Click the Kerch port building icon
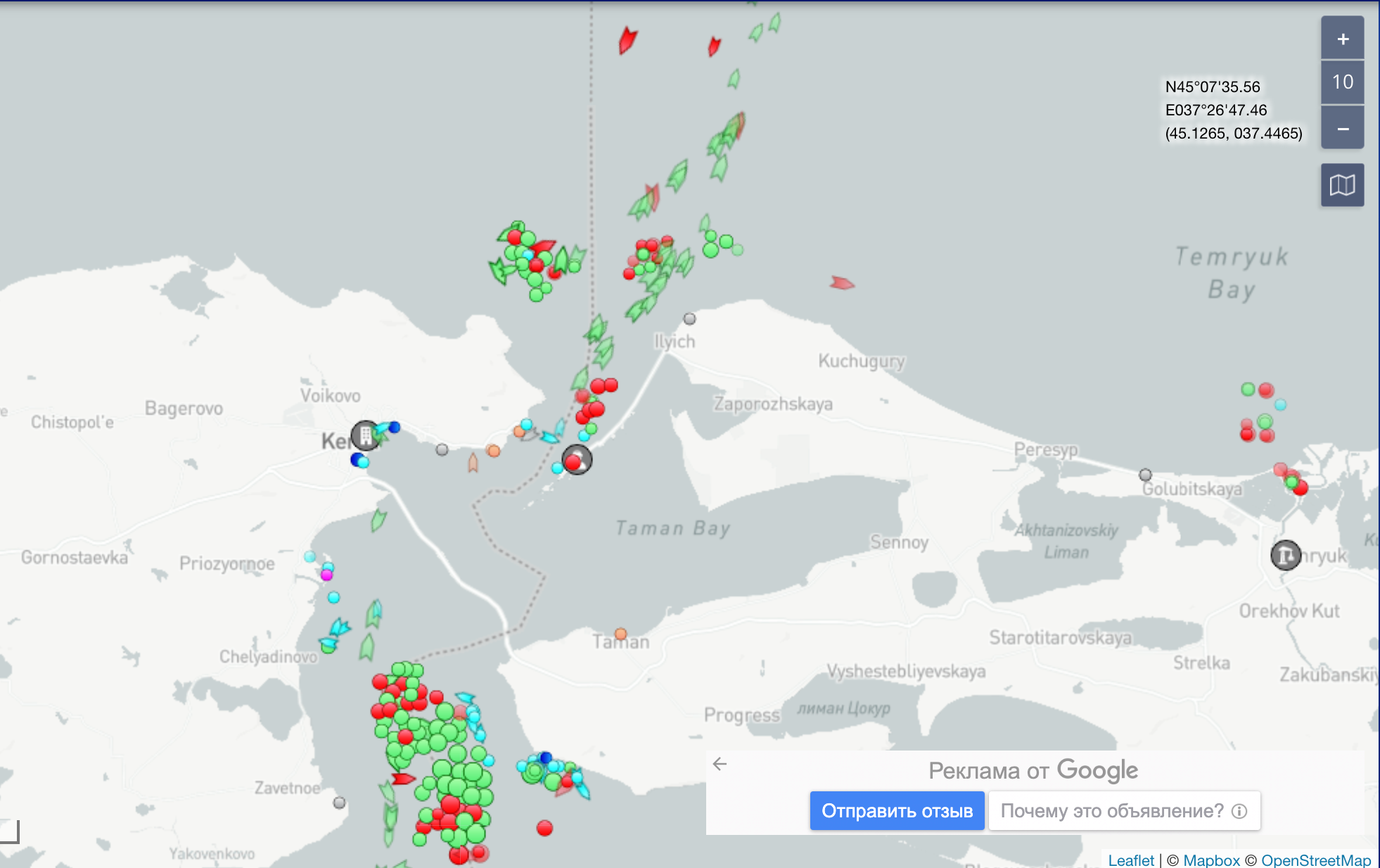 [x=366, y=435]
